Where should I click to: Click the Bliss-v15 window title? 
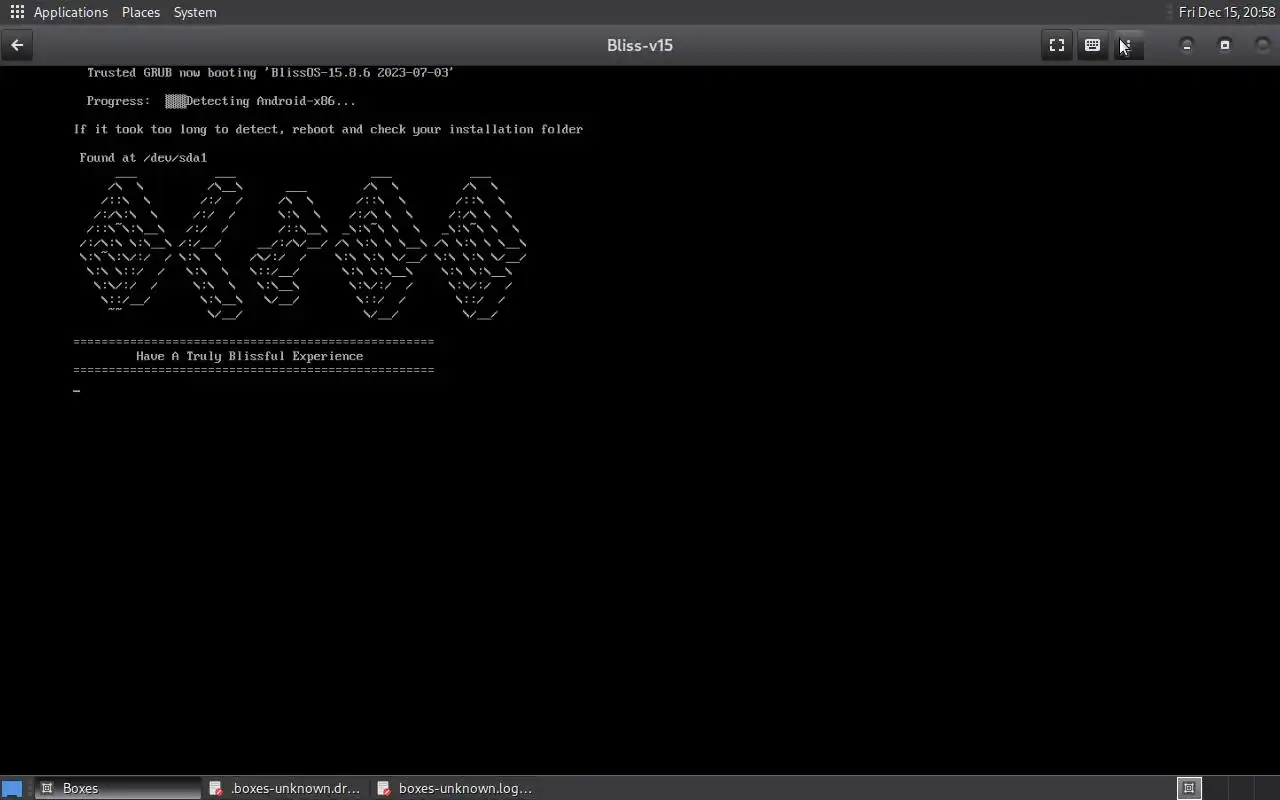tap(639, 45)
